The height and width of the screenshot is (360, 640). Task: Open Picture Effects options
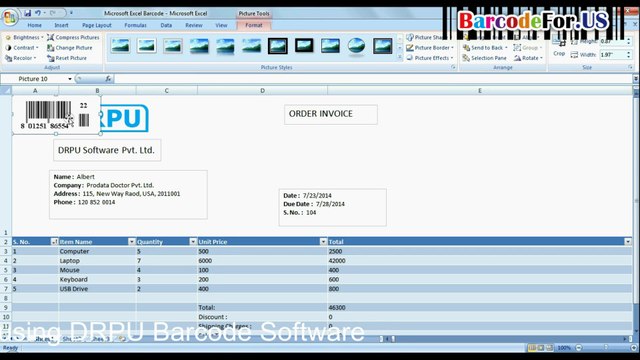click(430, 58)
